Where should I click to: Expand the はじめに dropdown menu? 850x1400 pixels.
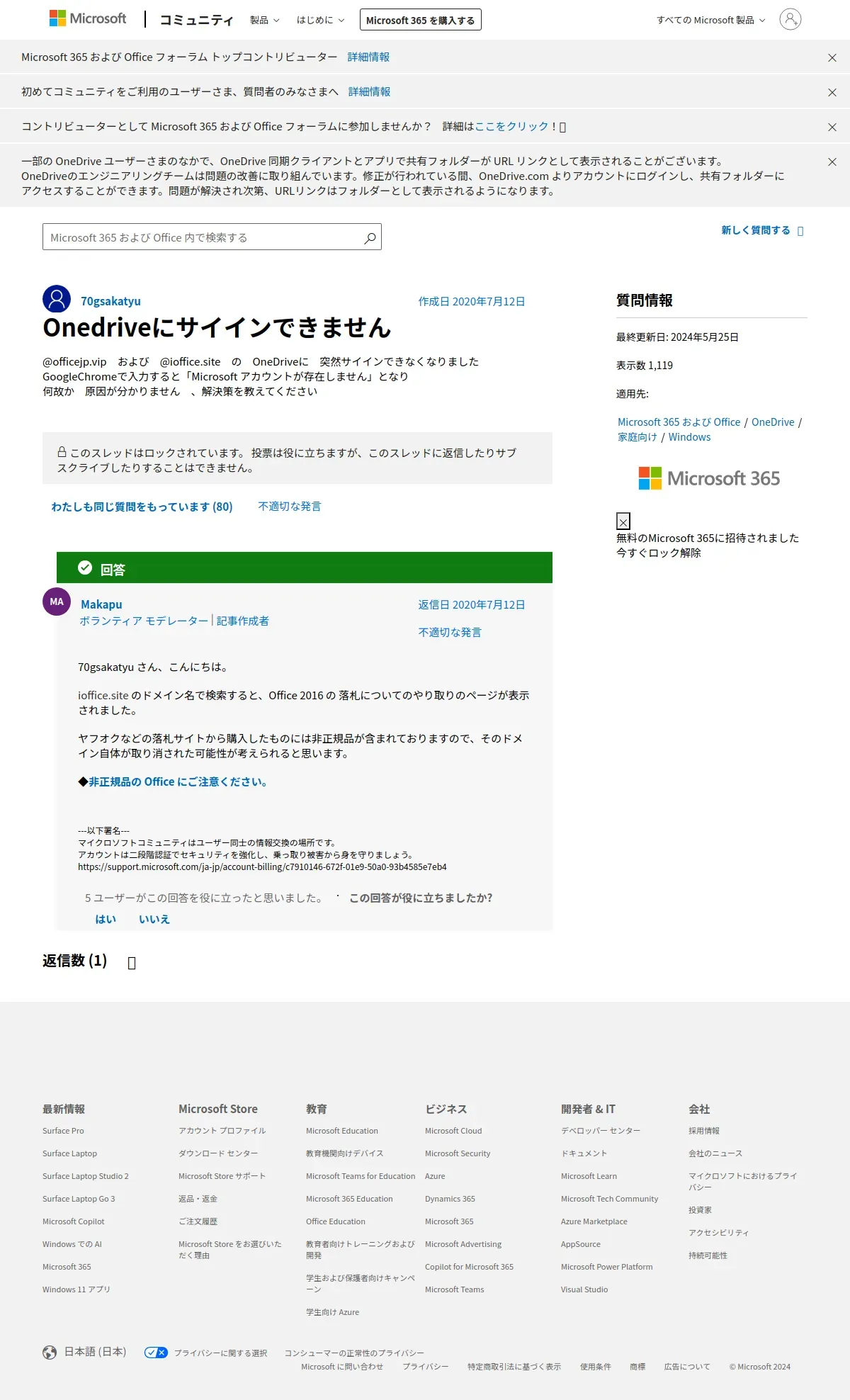[320, 20]
